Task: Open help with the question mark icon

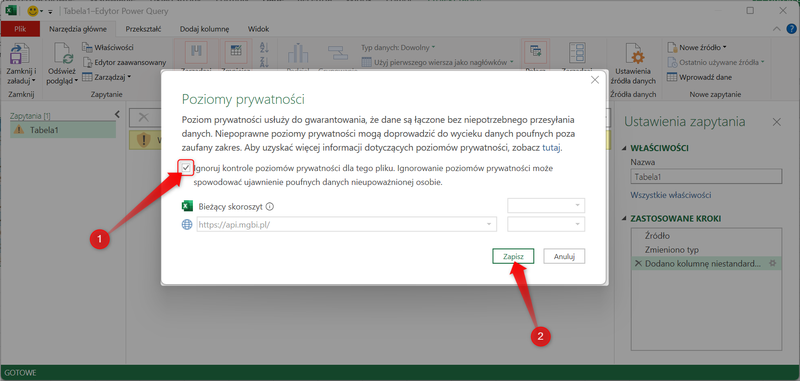Action: (x=790, y=29)
